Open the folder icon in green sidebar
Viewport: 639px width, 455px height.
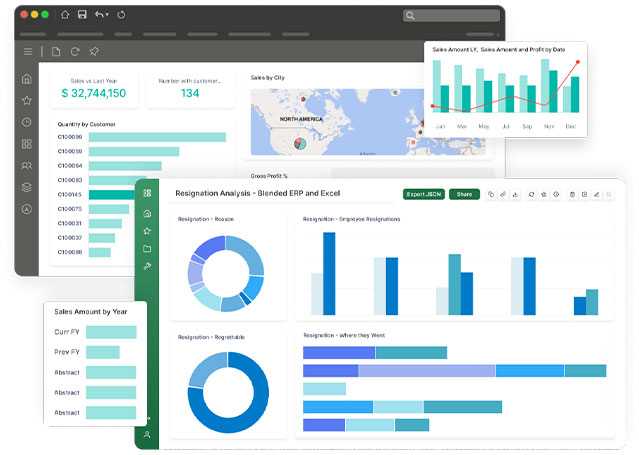(147, 248)
